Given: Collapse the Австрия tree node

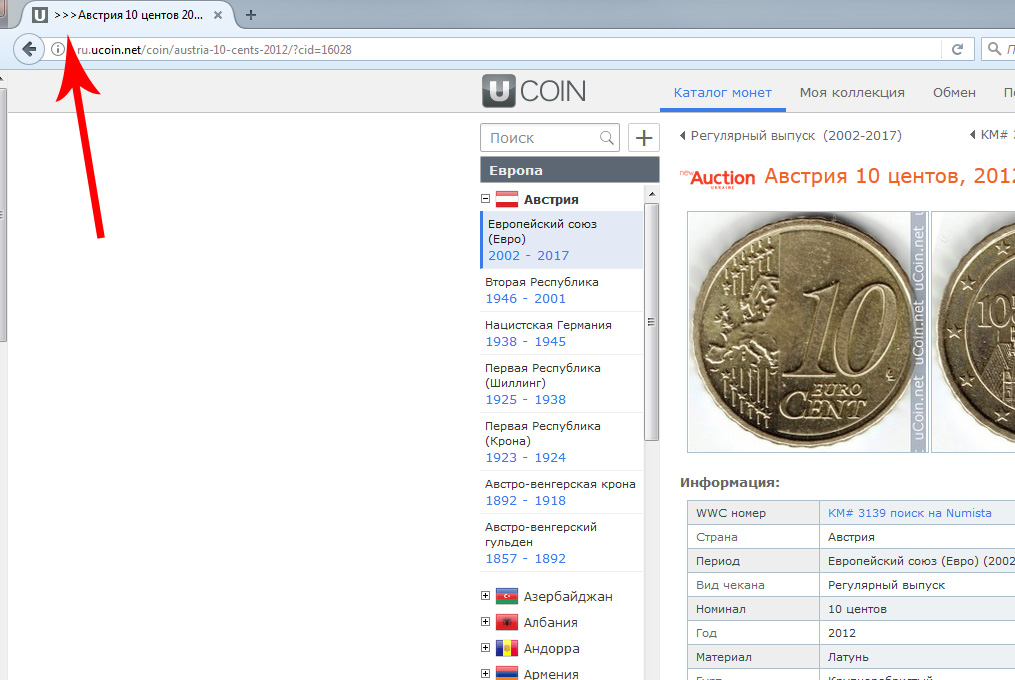Looking at the screenshot, I should [x=486, y=199].
